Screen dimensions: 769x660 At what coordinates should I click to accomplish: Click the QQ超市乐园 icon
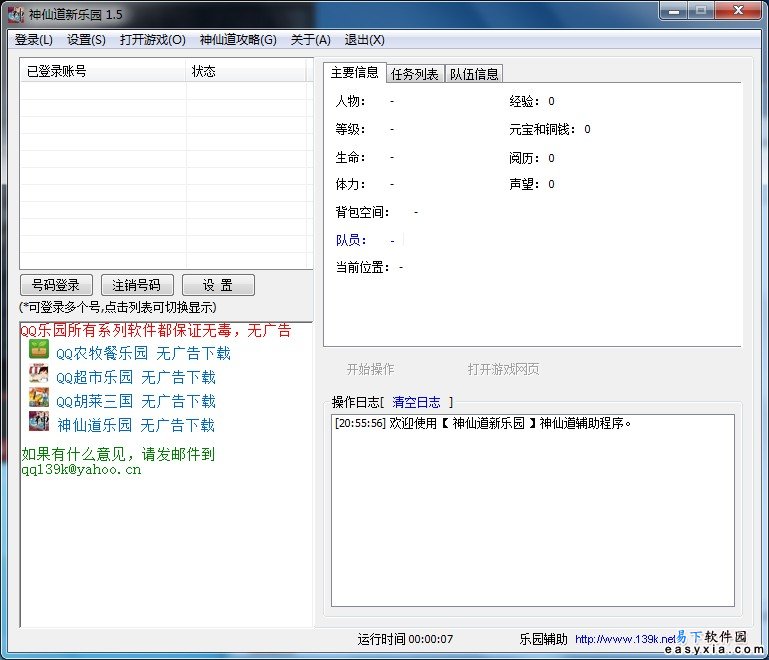click(x=39, y=375)
